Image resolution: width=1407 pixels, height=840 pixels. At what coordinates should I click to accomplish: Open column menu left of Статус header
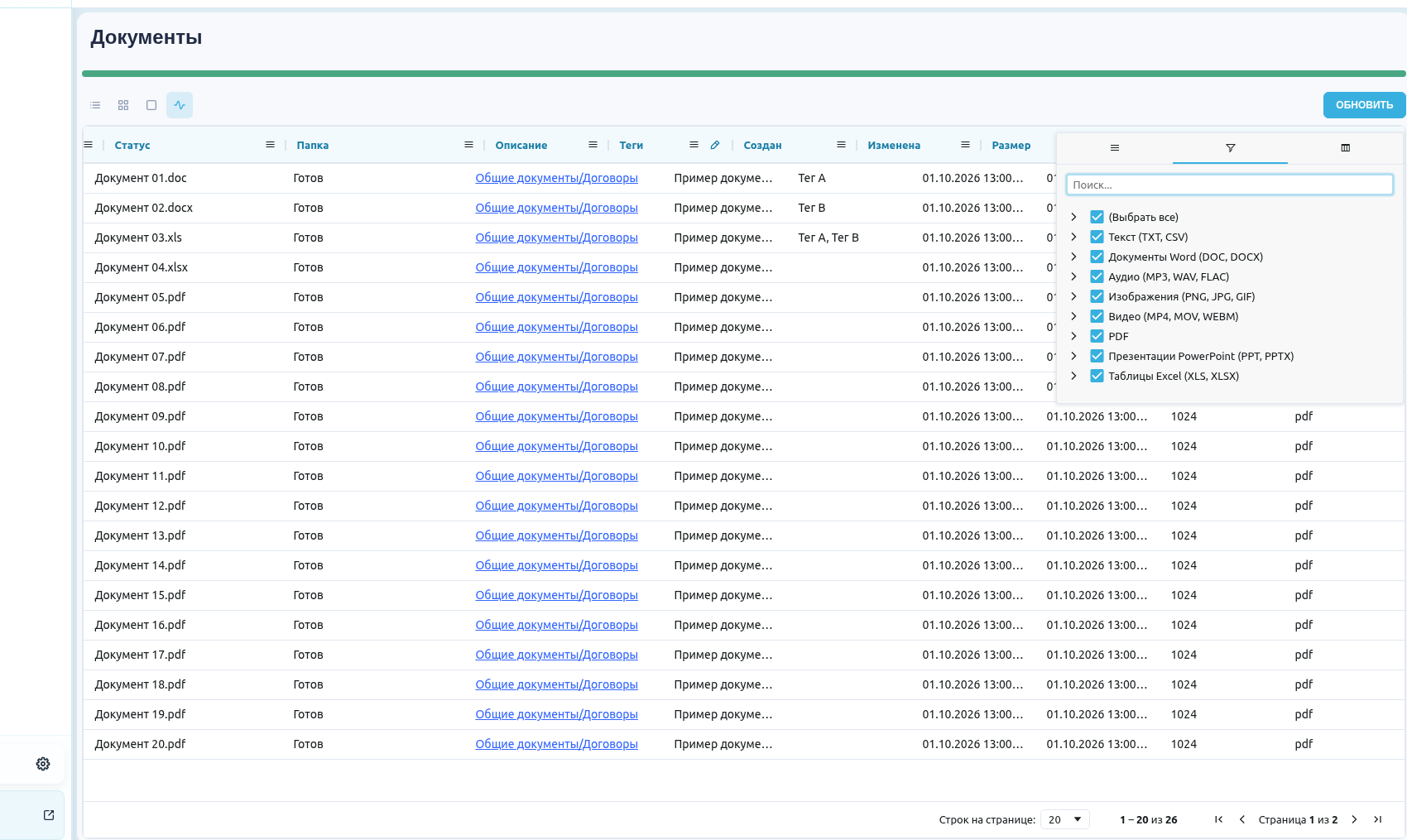point(89,145)
